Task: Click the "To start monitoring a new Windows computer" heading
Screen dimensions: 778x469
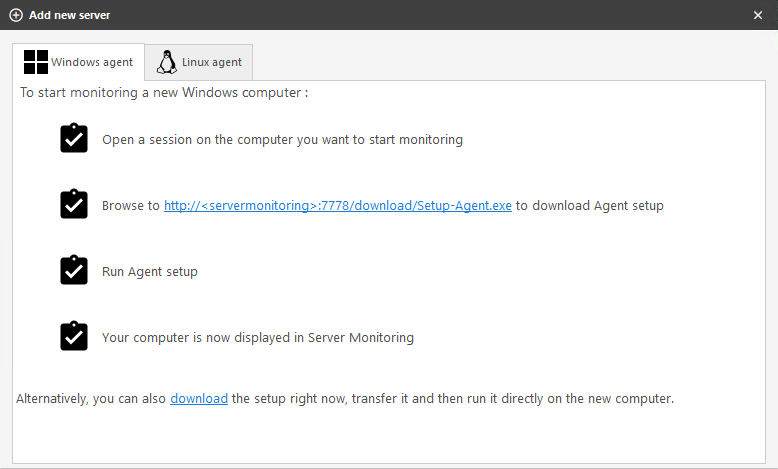Action: point(164,93)
